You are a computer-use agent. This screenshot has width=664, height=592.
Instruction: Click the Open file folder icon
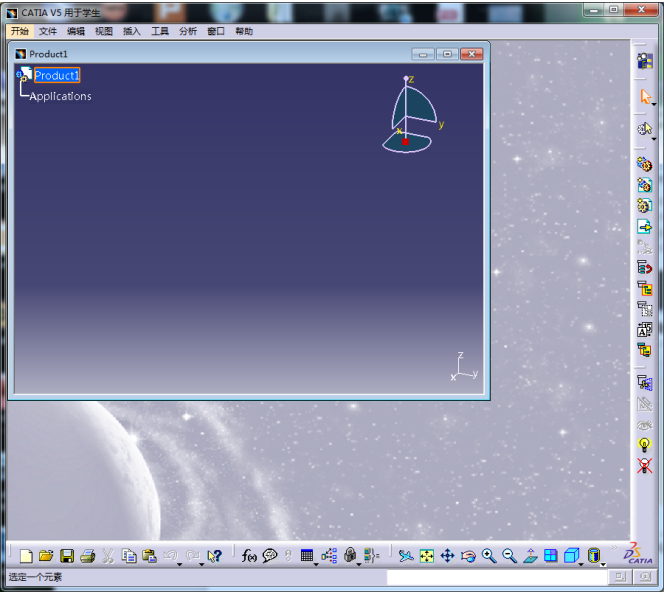(x=46, y=556)
